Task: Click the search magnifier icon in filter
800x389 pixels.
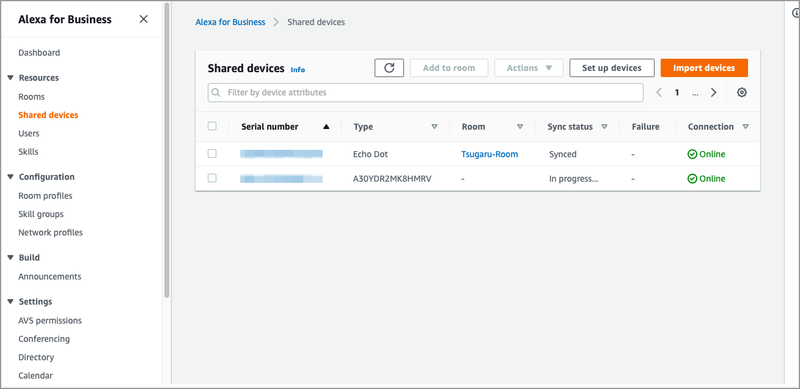Action: tap(216, 93)
